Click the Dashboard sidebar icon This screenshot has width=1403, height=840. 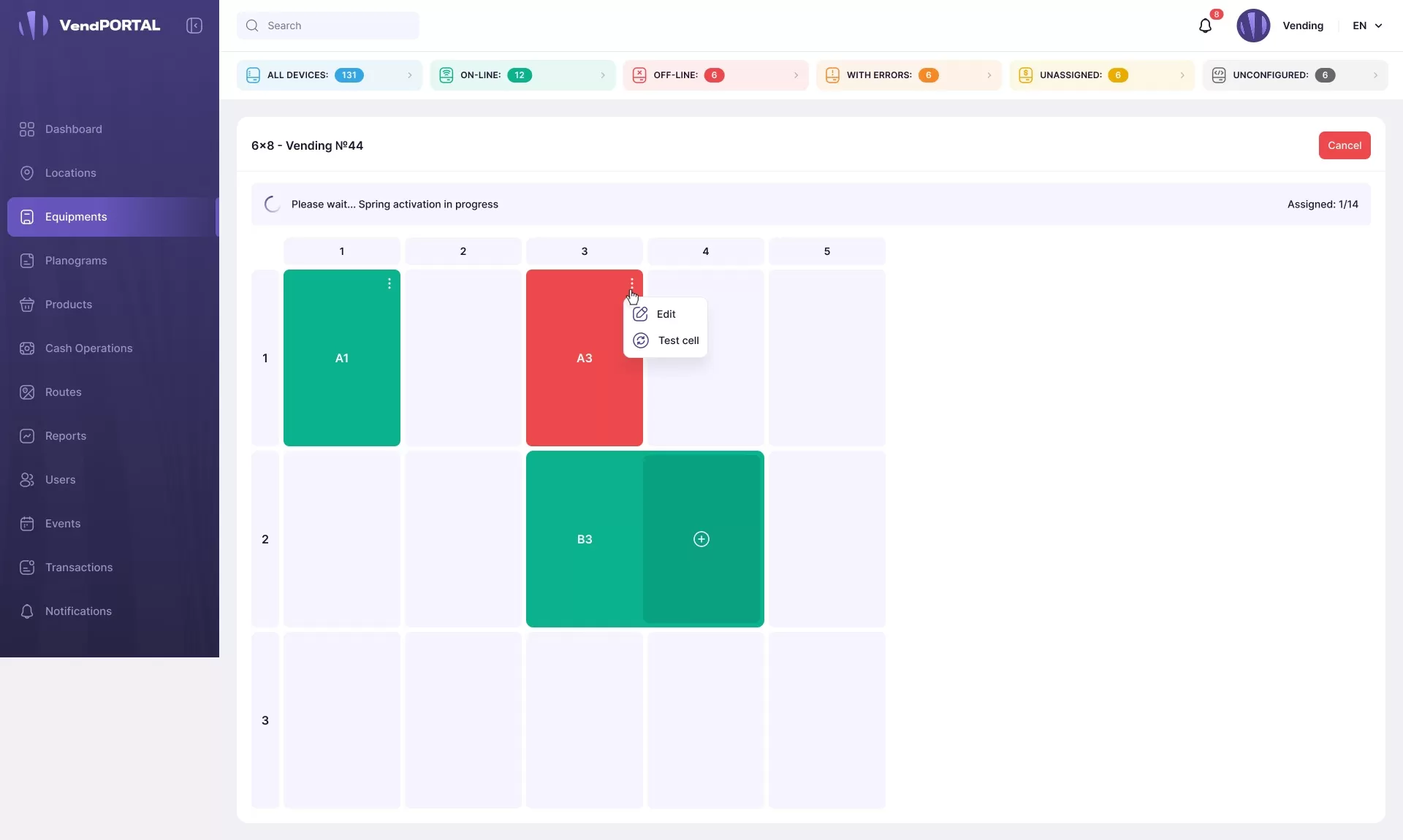coord(27,129)
